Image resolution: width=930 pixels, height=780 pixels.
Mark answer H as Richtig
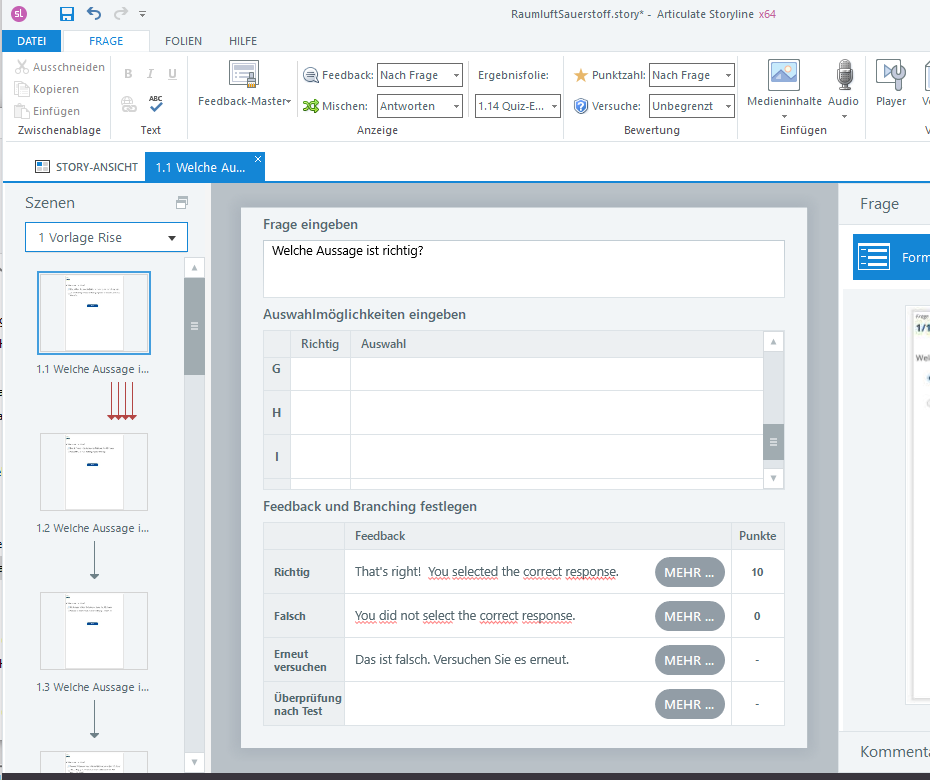(x=320, y=413)
